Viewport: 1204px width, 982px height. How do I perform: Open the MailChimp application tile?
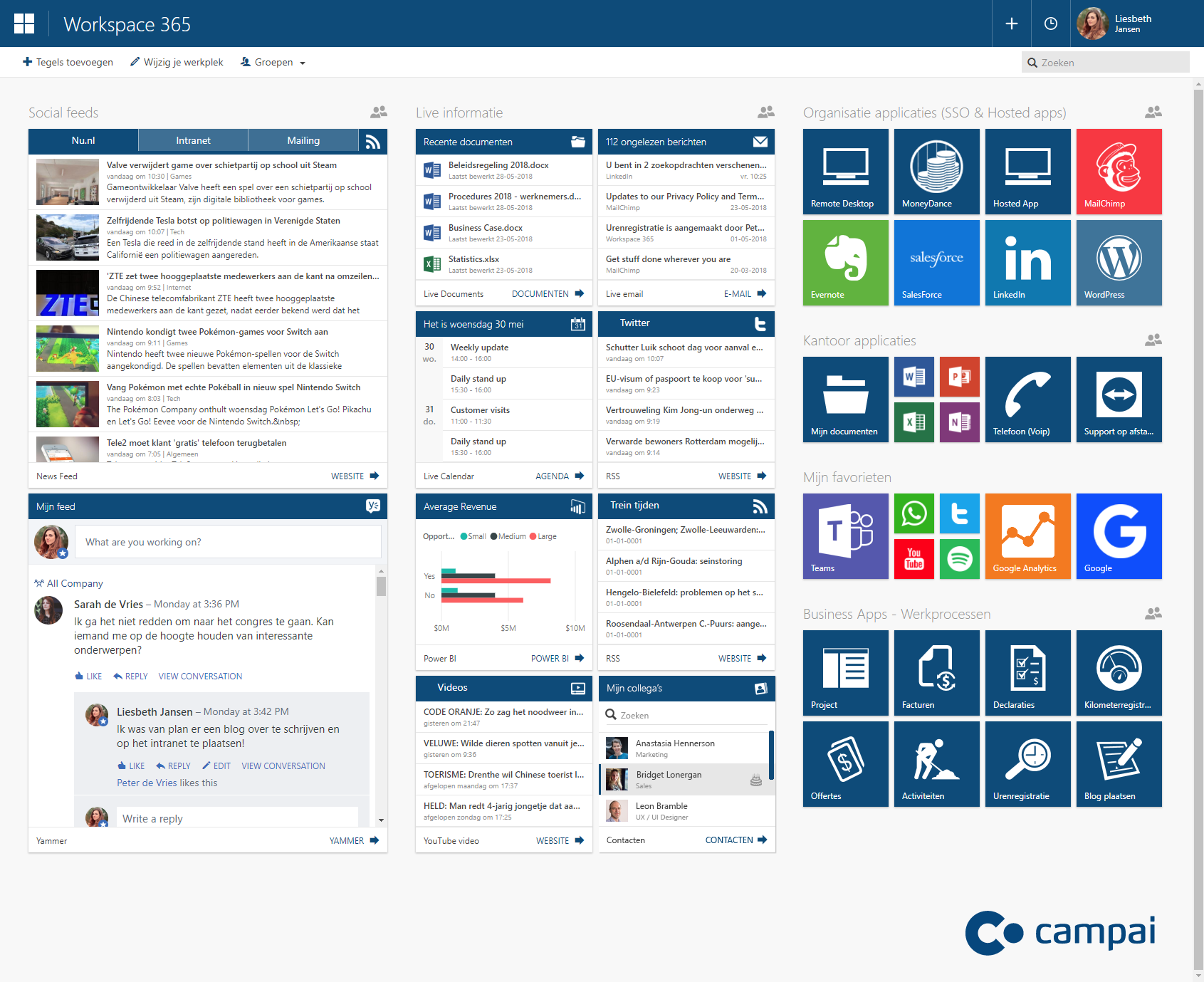tap(1119, 171)
